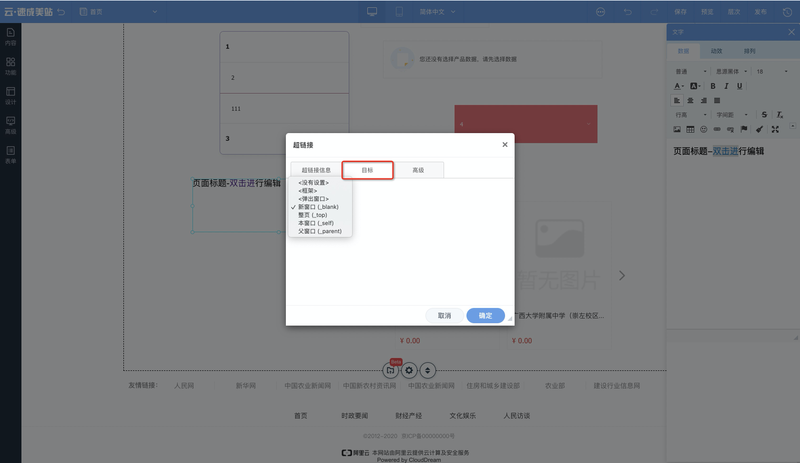800x463 pixels.
Task: Open the 高级 sidebar panel
Action: (x=10, y=125)
